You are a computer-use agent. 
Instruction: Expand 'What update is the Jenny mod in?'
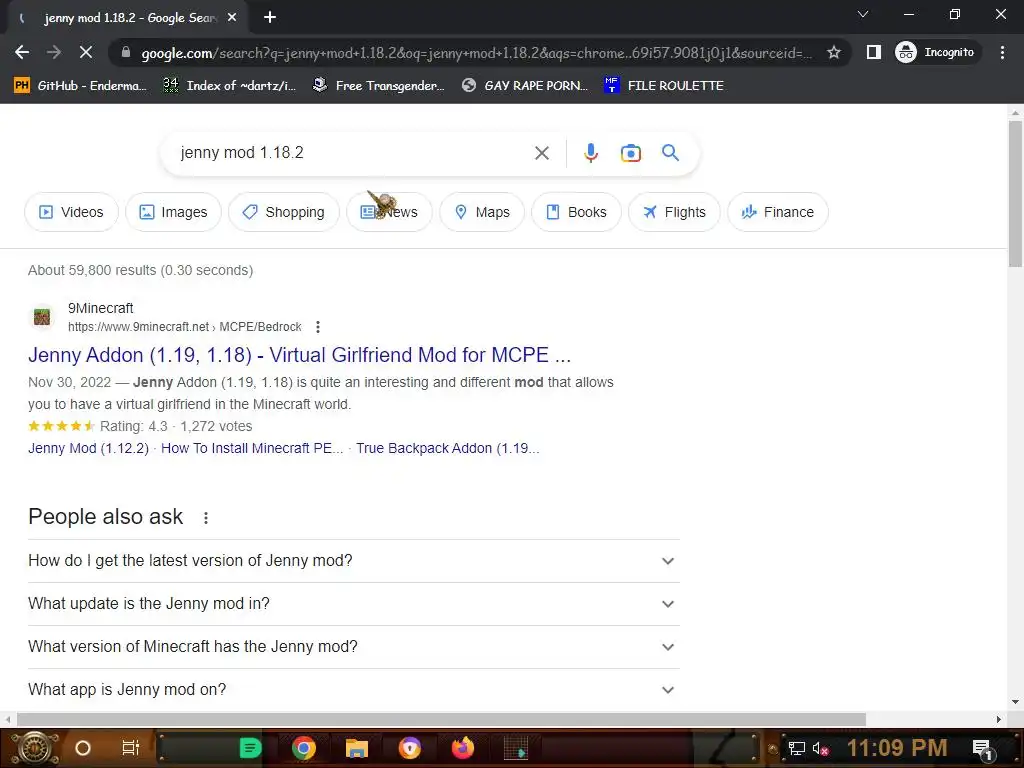click(354, 604)
